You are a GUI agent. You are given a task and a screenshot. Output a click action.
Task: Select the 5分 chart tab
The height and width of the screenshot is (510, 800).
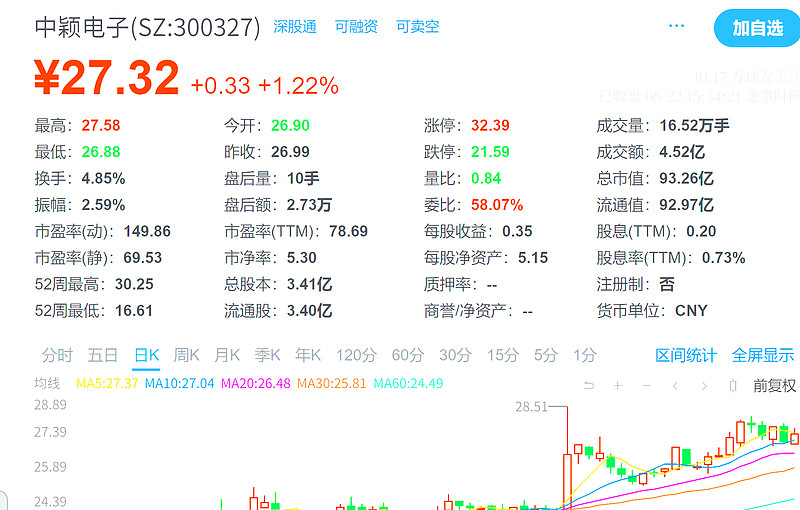(545, 355)
